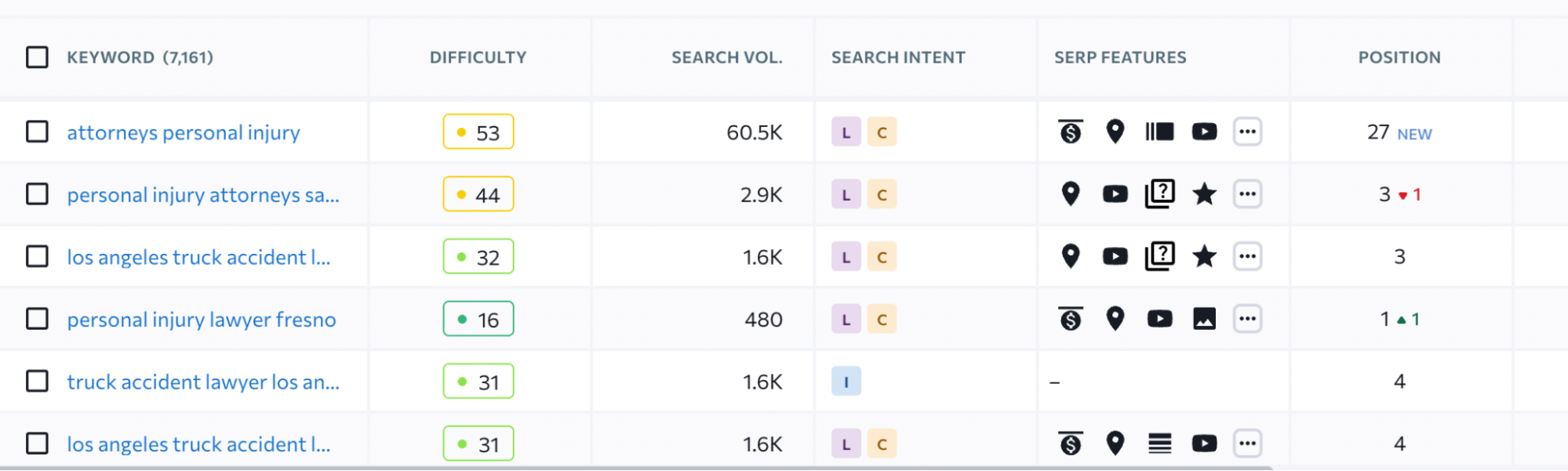This screenshot has width=1568, height=471.
Task: Check the box for attorneys personal injury
Action: (x=37, y=132)
